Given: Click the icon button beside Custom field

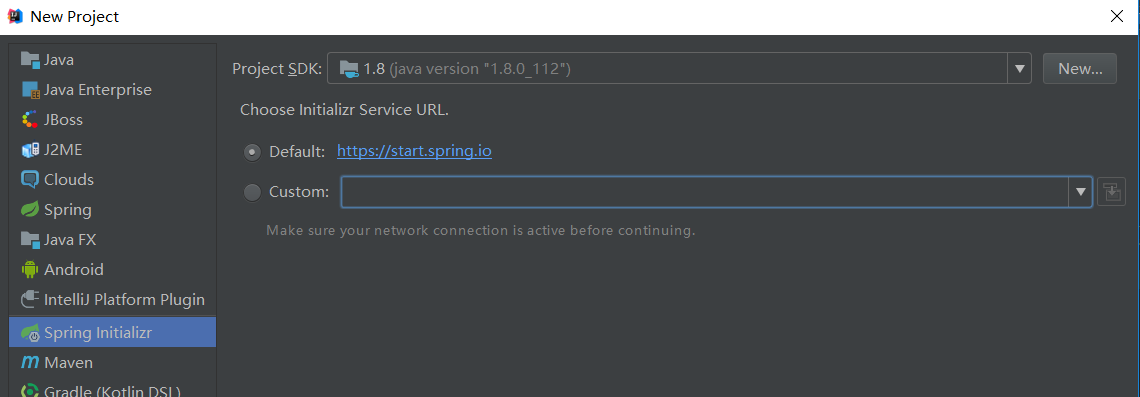Looking at the screenshot, I should coord(1111,192).
